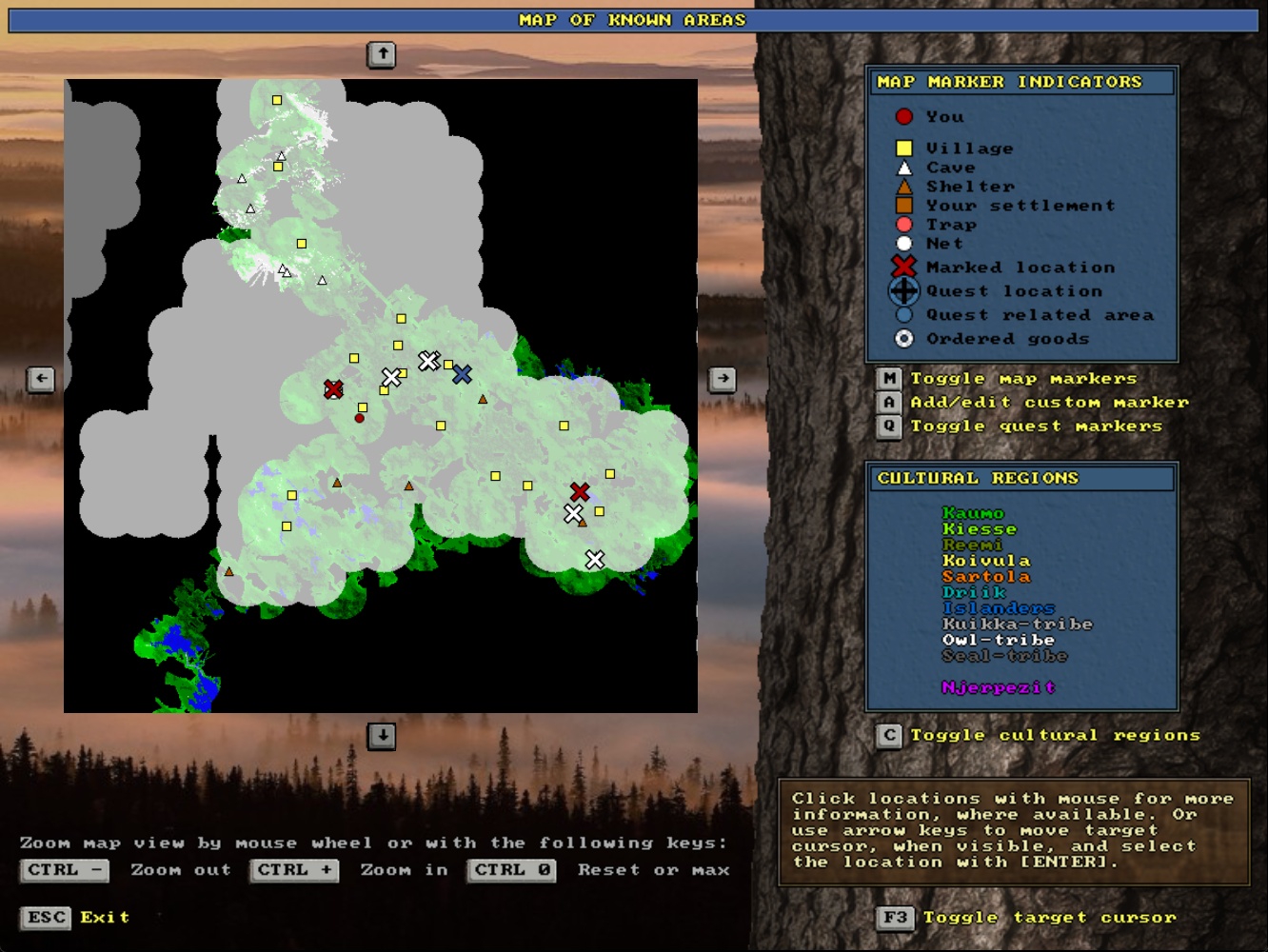Reset zoom using the CTRL 0 button
Screen dimensions: 1268x952
[x=512, y=870]
